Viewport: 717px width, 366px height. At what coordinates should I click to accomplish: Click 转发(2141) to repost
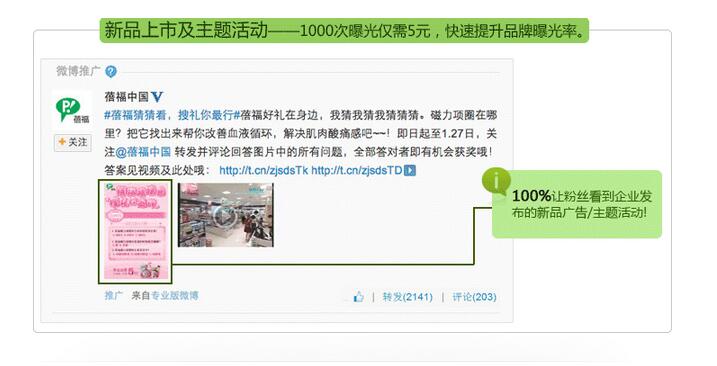click(x=407, y=297)
